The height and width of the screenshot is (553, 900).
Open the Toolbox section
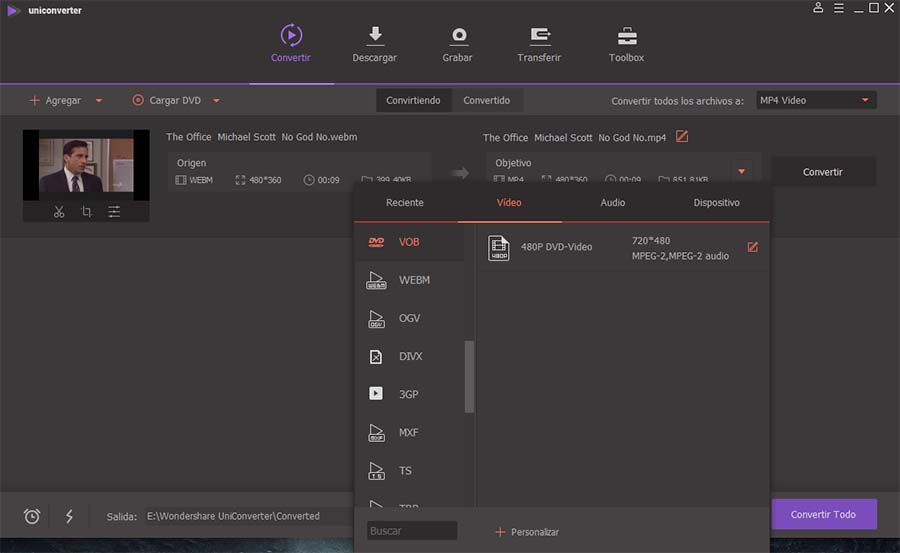click(x=626, y=44)
